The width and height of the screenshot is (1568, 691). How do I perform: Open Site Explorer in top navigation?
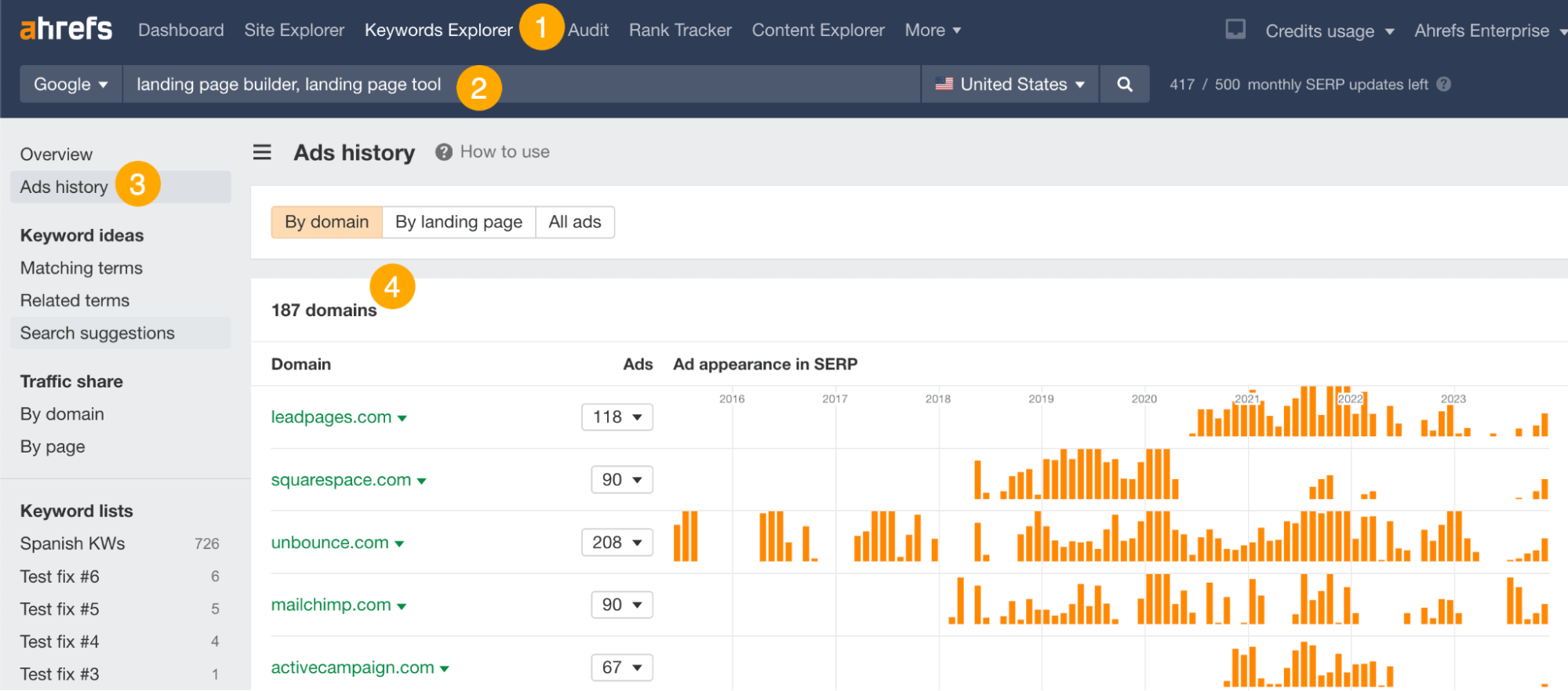pyautogui.click(x=294, y=30)
